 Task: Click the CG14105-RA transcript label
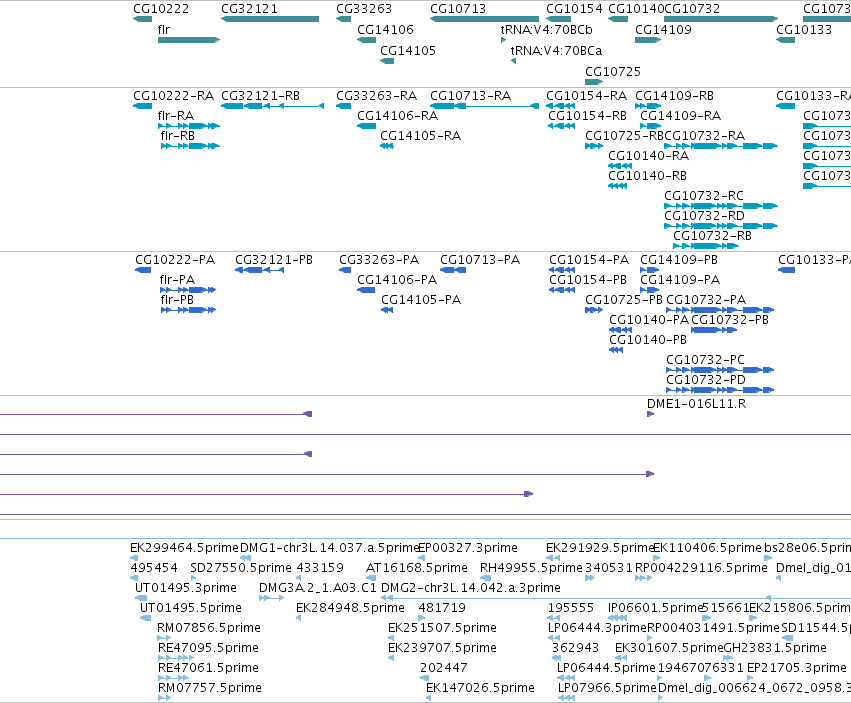pyautogui.click(x=420, y=136)
